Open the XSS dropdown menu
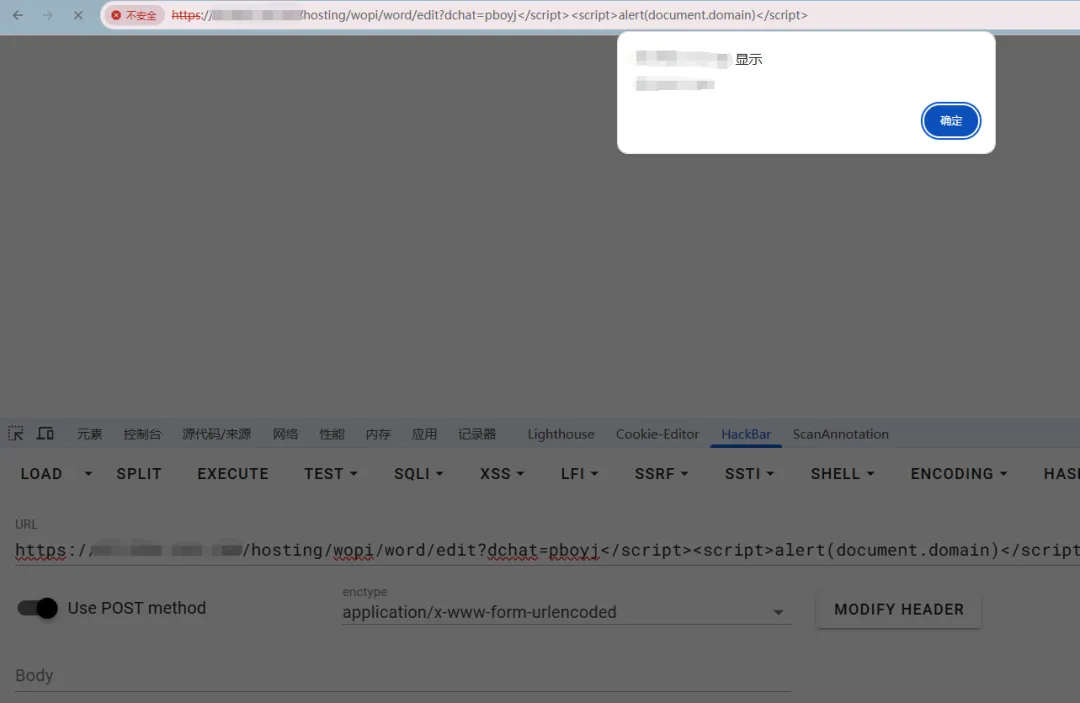Viewport: 1080px width, 703px height. [502, 474]
